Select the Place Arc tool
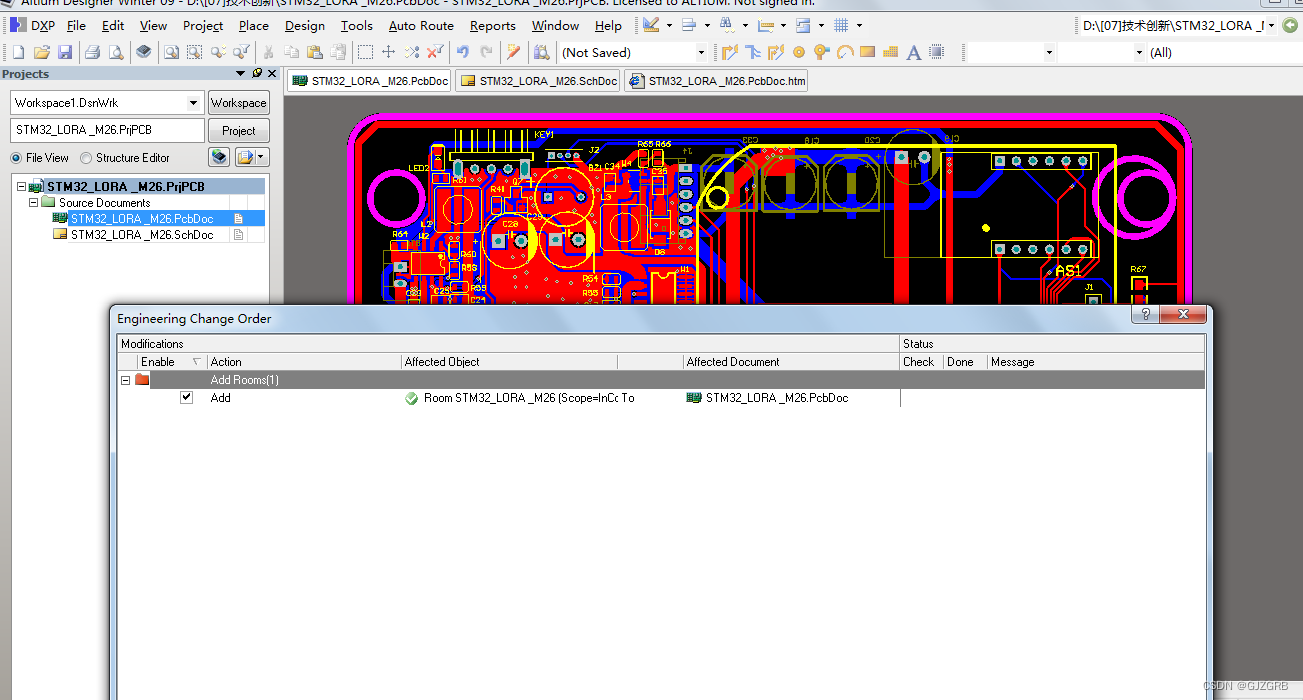1303x700 pixels. (845, 52)
